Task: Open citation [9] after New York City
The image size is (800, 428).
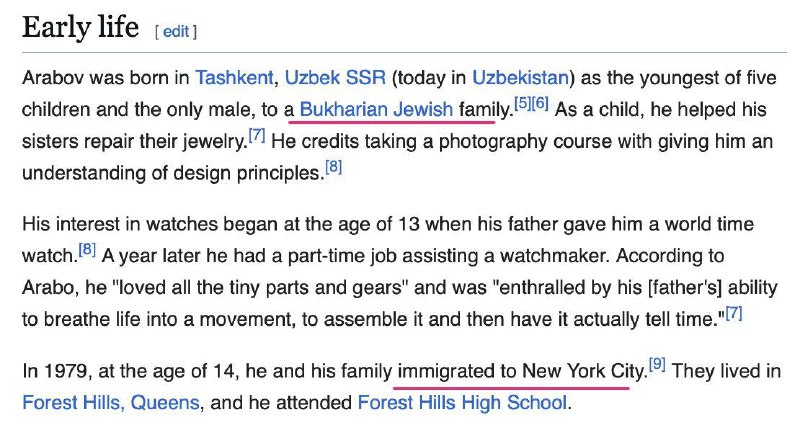Action: pyautogui.click(x=657, y=365)
